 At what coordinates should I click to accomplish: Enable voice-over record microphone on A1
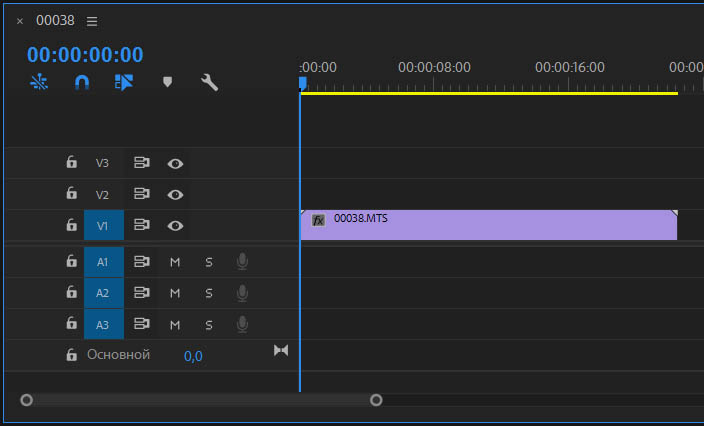pyautogui.click(x=242, y=261)
